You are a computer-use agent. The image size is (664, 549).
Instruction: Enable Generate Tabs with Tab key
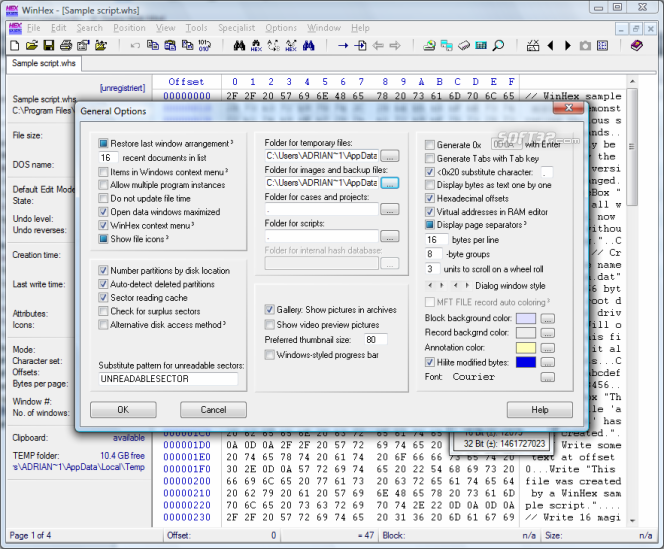tap(429, 158)
